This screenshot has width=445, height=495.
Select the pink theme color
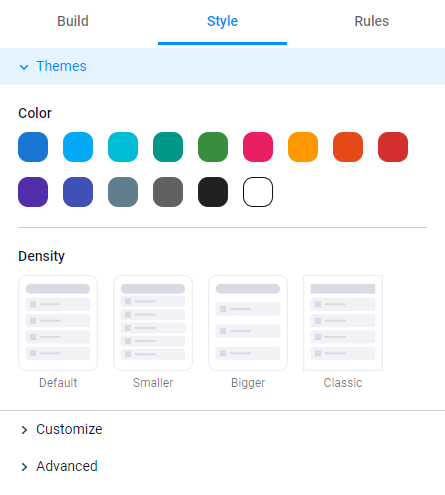click(x=258, y=147)
